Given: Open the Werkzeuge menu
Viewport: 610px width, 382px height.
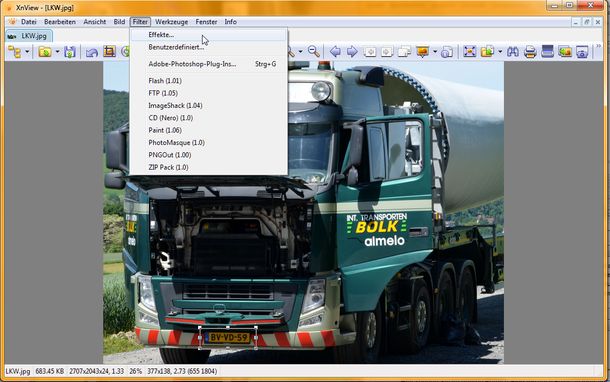Looking at the screenshot, I should point(171,22).
